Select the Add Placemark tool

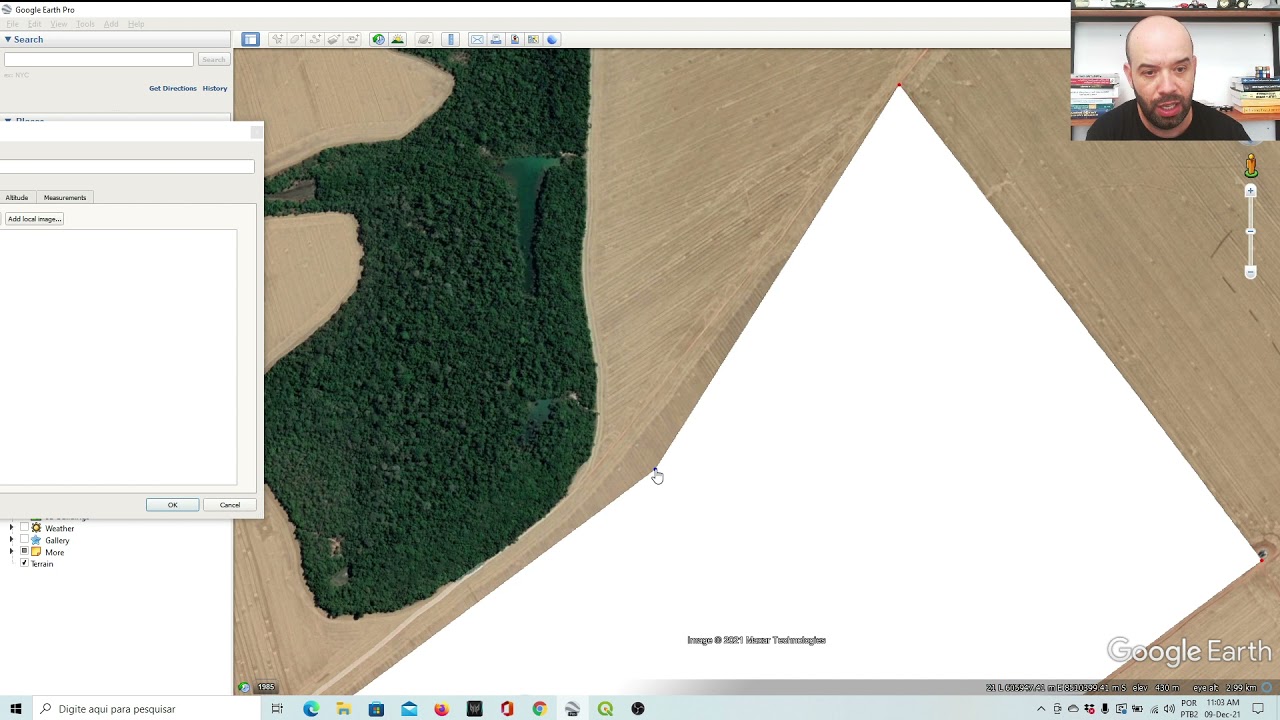point(277,39)
